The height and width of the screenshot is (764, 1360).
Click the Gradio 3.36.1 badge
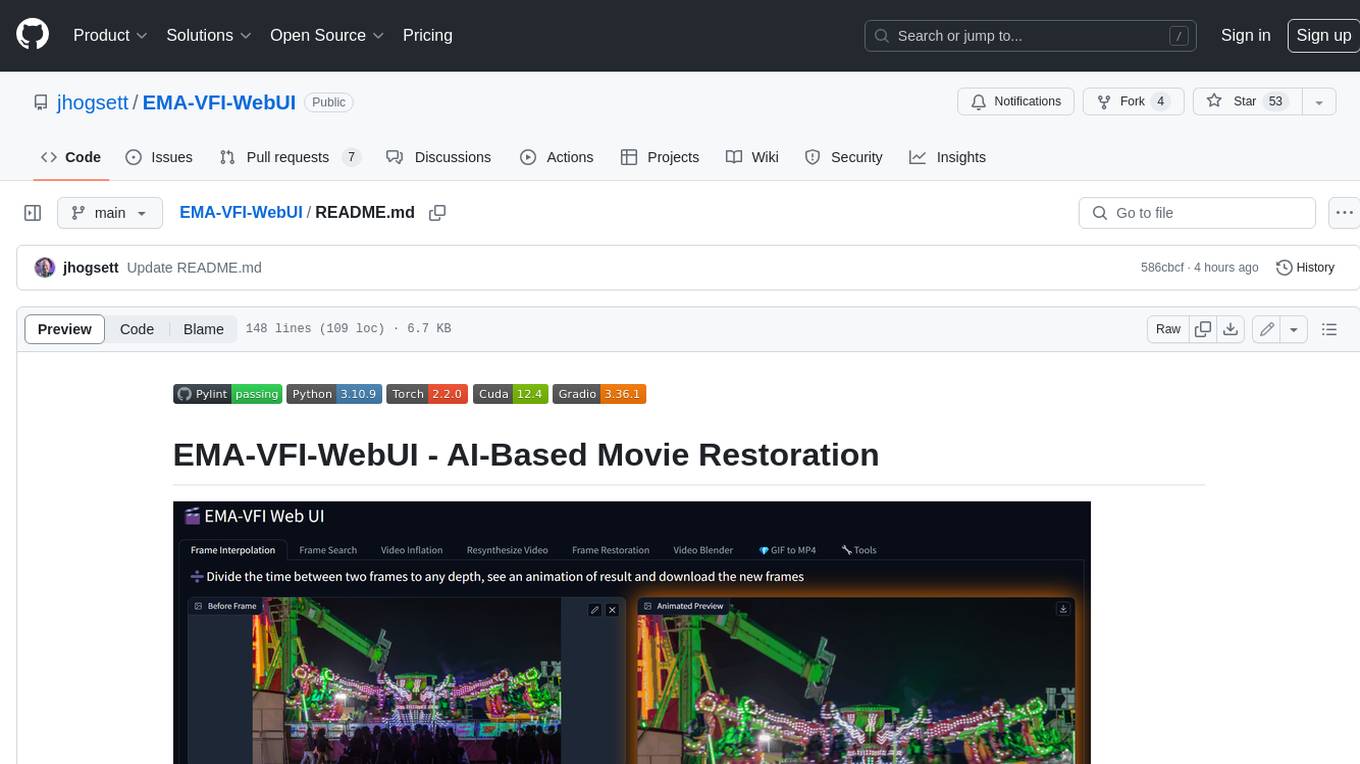pos(599,394)
